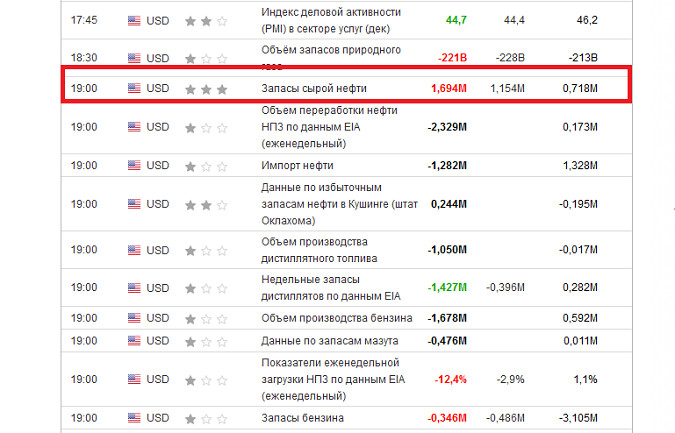675x433 pixels.
Task: Click the three-star importance rating for Запасы сырой нефти
Action: tap(207, 89)
